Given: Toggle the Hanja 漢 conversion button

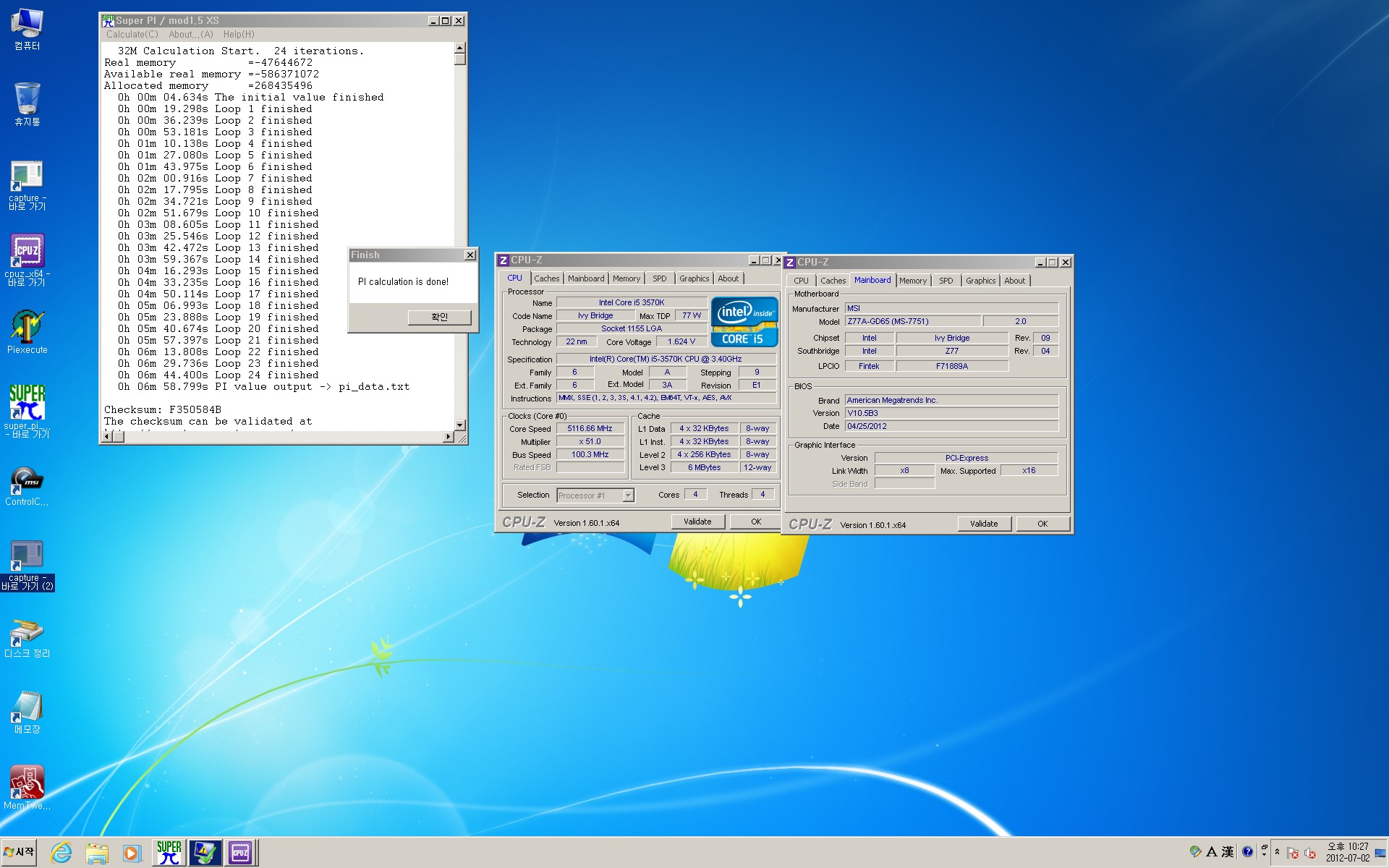Looking at the screenshot, I should (x=1228, y=852).
